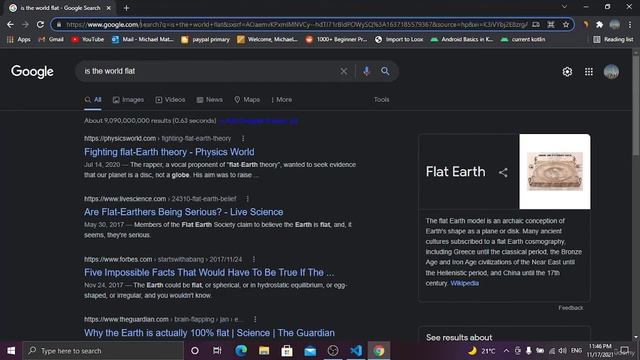
Task: Open Task View on the taskbar
Action: click(217, 351)
